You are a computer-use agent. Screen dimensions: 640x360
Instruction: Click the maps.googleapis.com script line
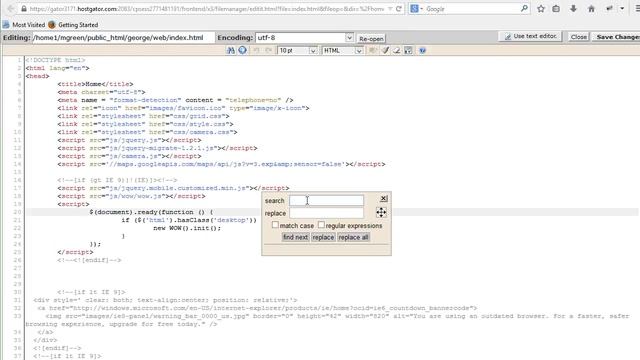221,164
